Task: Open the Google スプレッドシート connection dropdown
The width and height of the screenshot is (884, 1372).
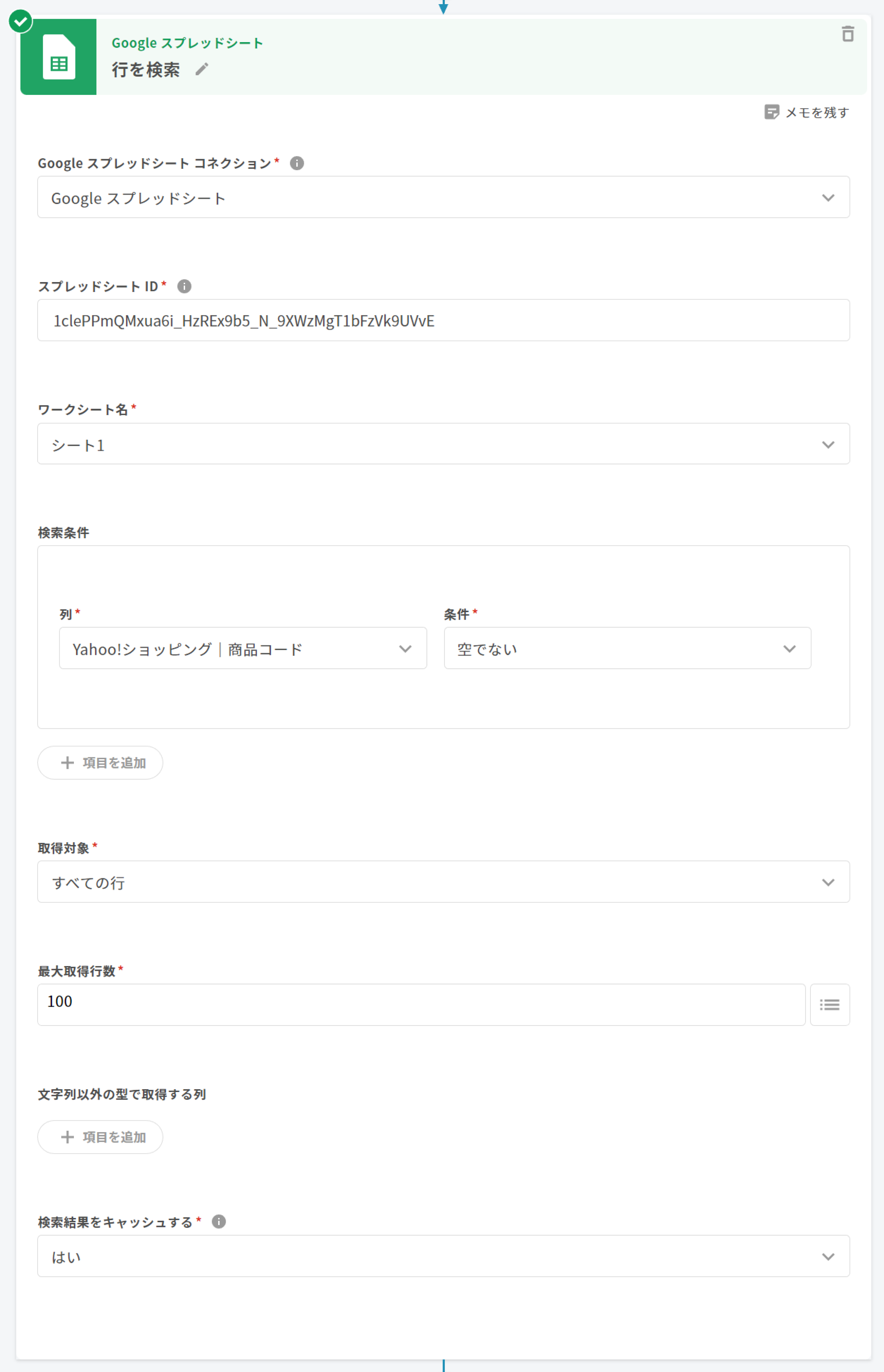Action: click(x=443, y=197)
